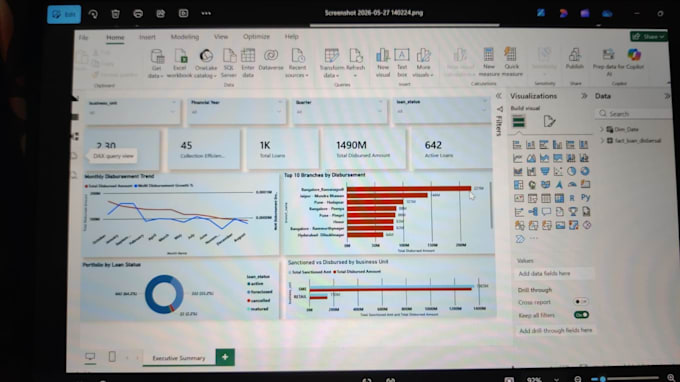680x382 pixels.
Task: Click the New visual button
Action: [x=382, y=63]
